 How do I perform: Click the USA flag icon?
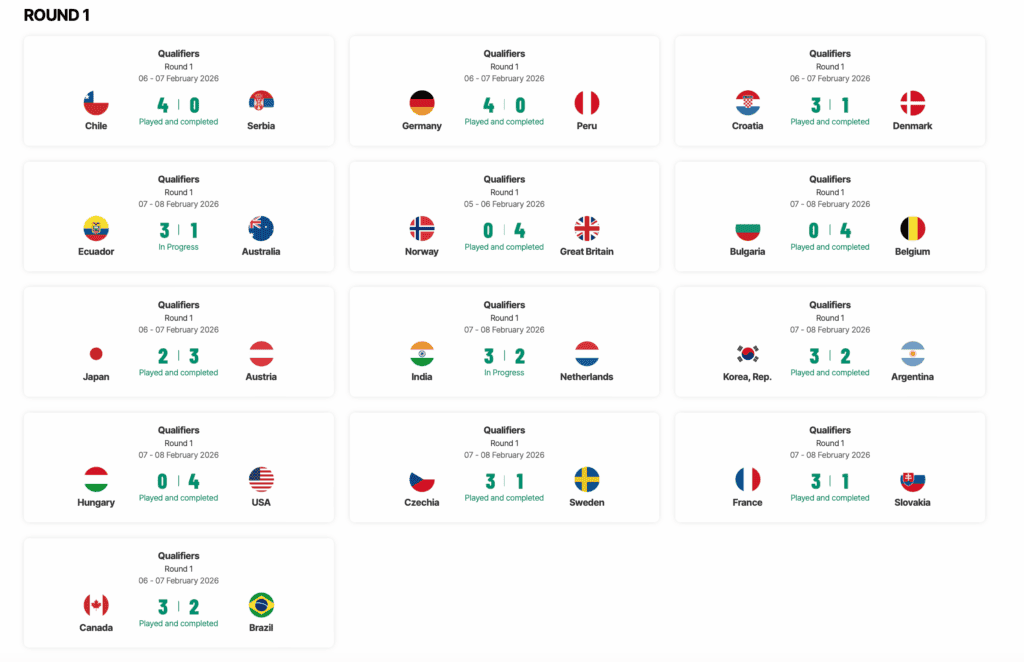click(x=261, y=479)
